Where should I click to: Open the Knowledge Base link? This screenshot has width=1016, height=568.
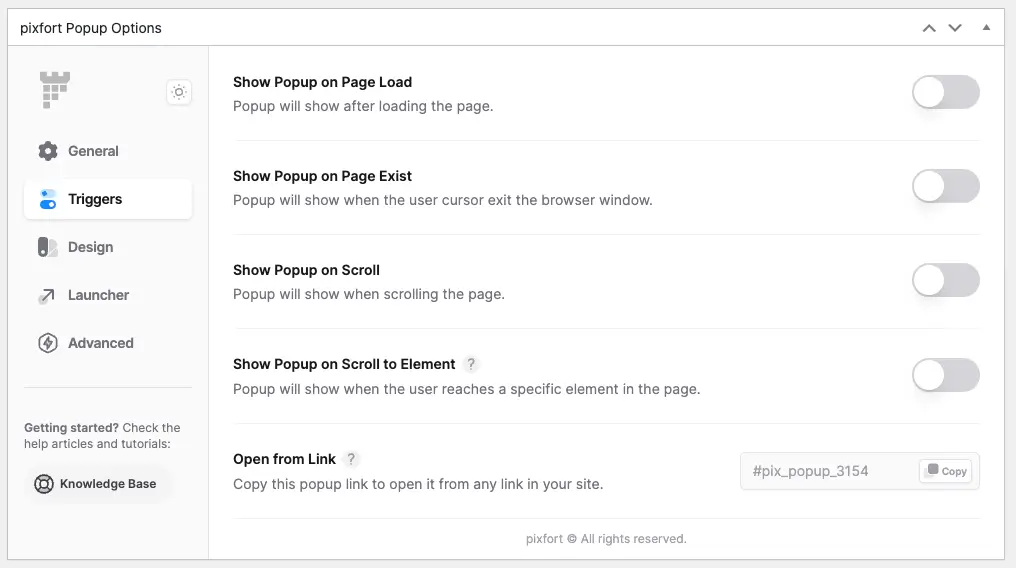pos(96,484)
